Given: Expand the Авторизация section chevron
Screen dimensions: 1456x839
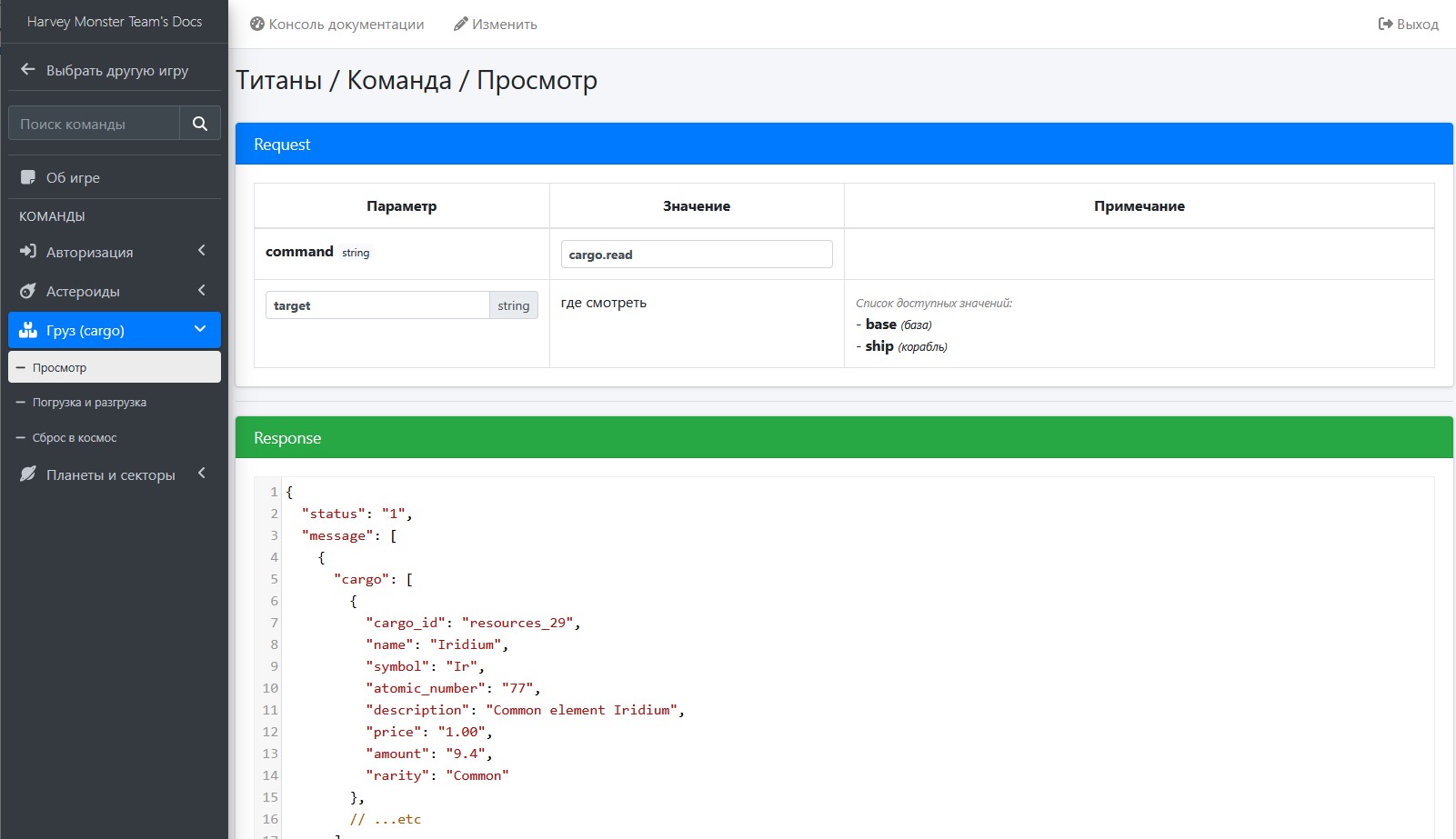Looking at the screenshot, I should (x=202, y=251).
